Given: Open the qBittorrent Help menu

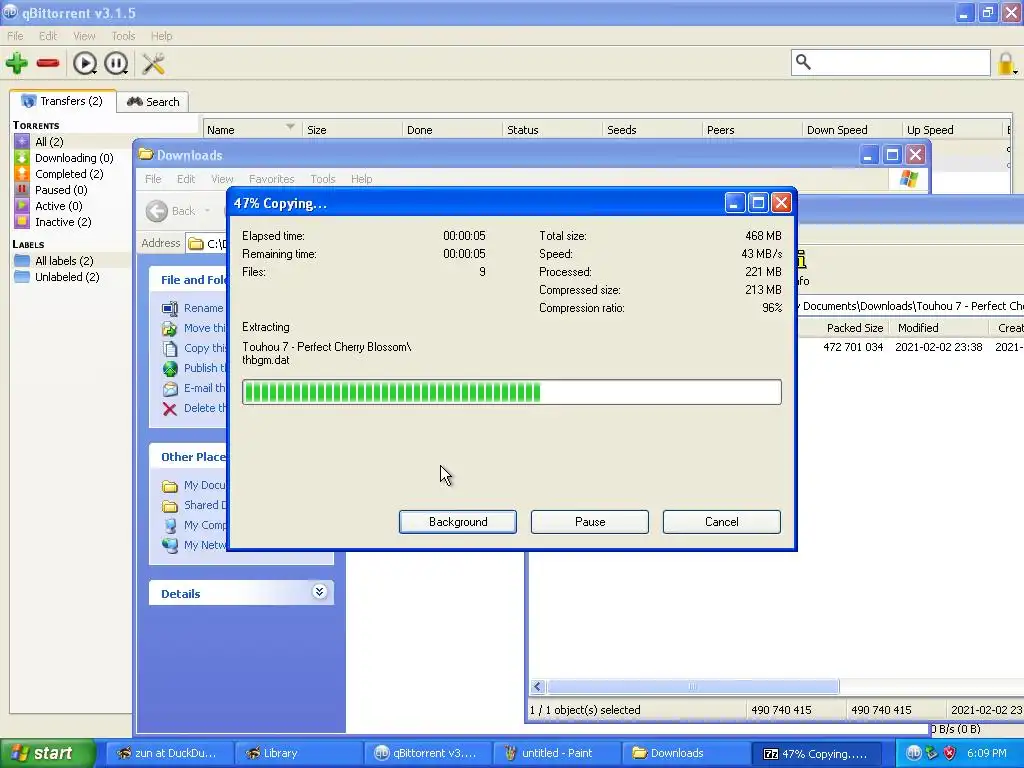Looking at the screenshot, I should point(161,36).
